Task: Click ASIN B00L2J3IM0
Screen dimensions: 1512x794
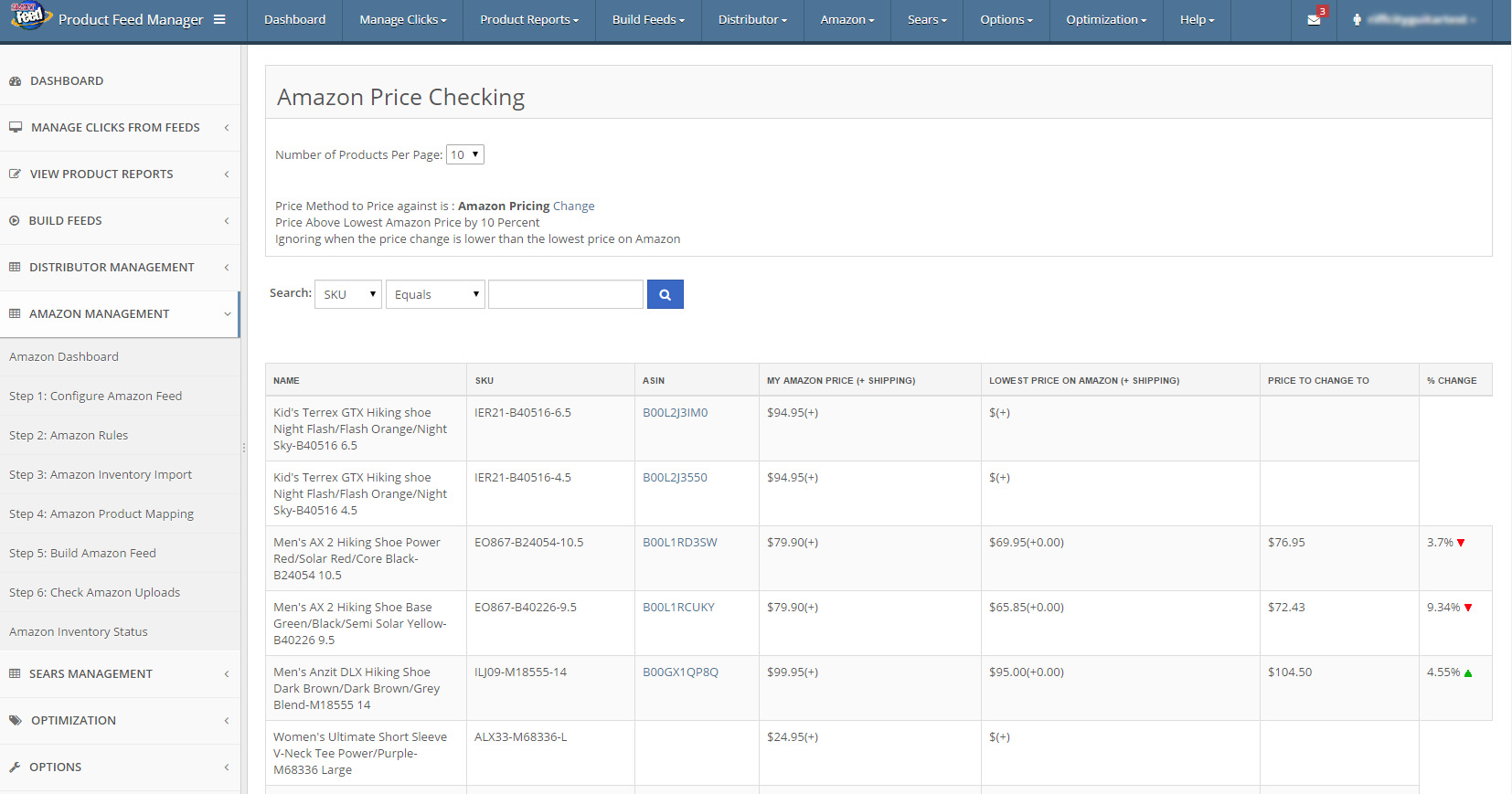Action: 675,413
